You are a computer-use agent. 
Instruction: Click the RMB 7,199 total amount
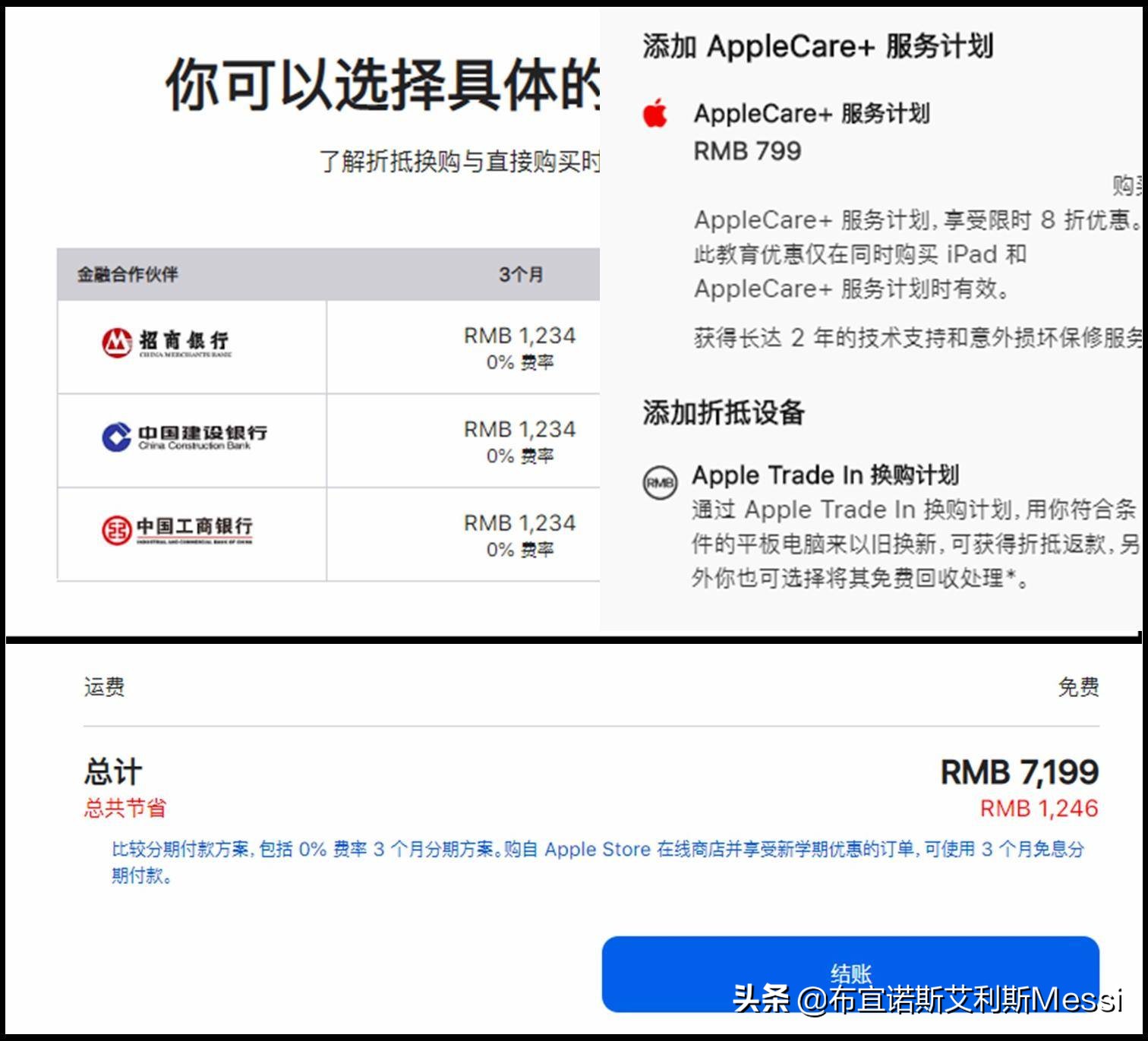[1019, 773]
